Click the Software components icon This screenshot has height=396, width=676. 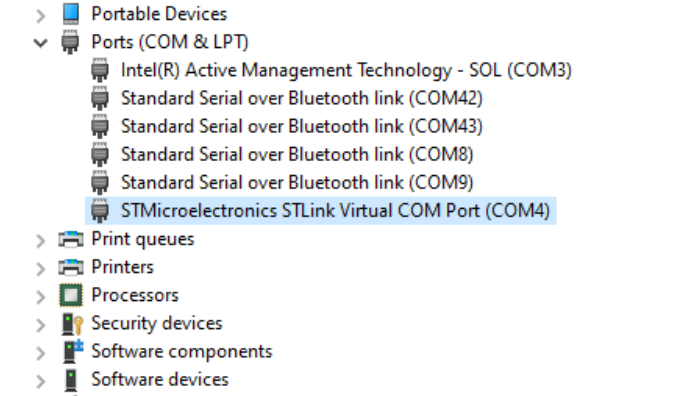click(x=72, y=352)
